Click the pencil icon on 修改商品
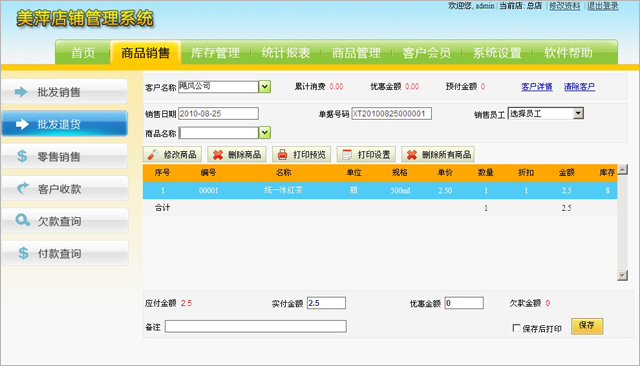This screenshot has width=640, height=366. [153, 155]
